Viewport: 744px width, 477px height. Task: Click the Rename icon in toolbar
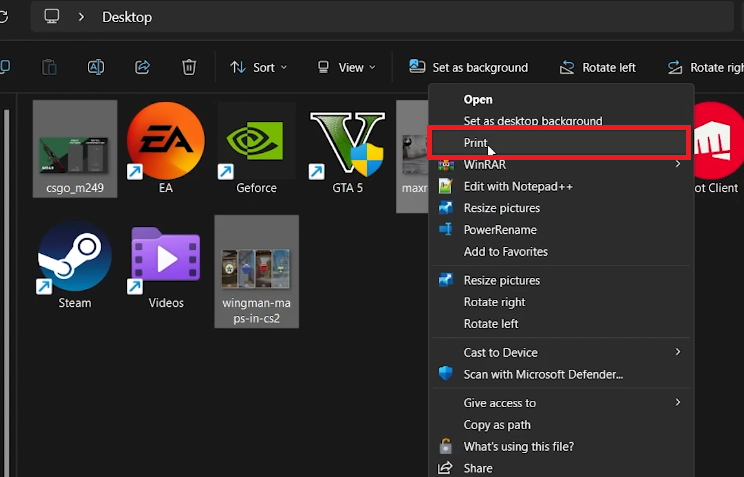point(96,67)
